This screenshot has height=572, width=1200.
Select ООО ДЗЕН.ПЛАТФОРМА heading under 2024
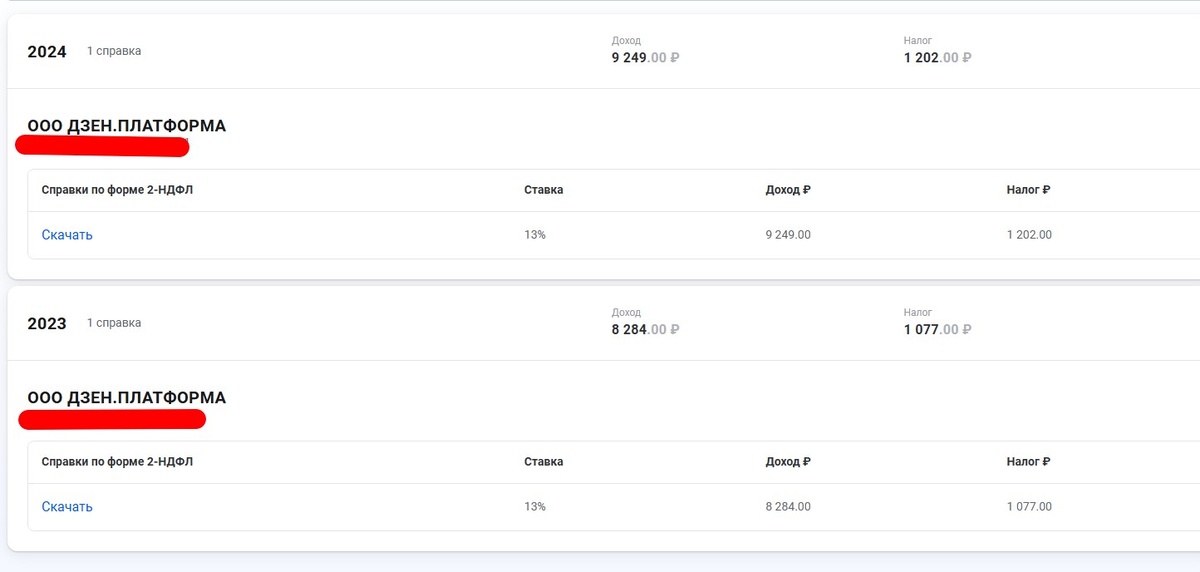point(126,126)
